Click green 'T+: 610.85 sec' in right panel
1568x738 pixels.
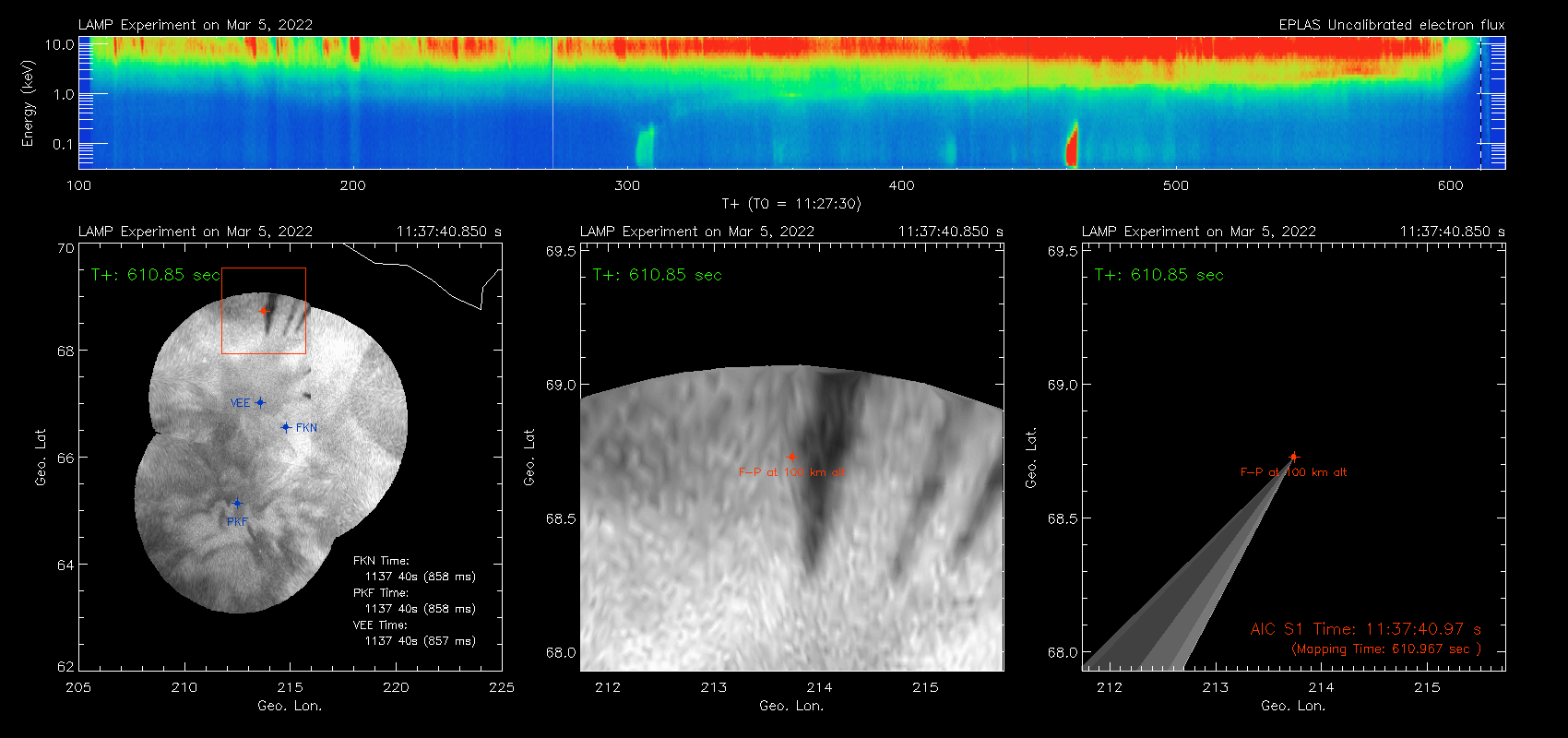1159,275
